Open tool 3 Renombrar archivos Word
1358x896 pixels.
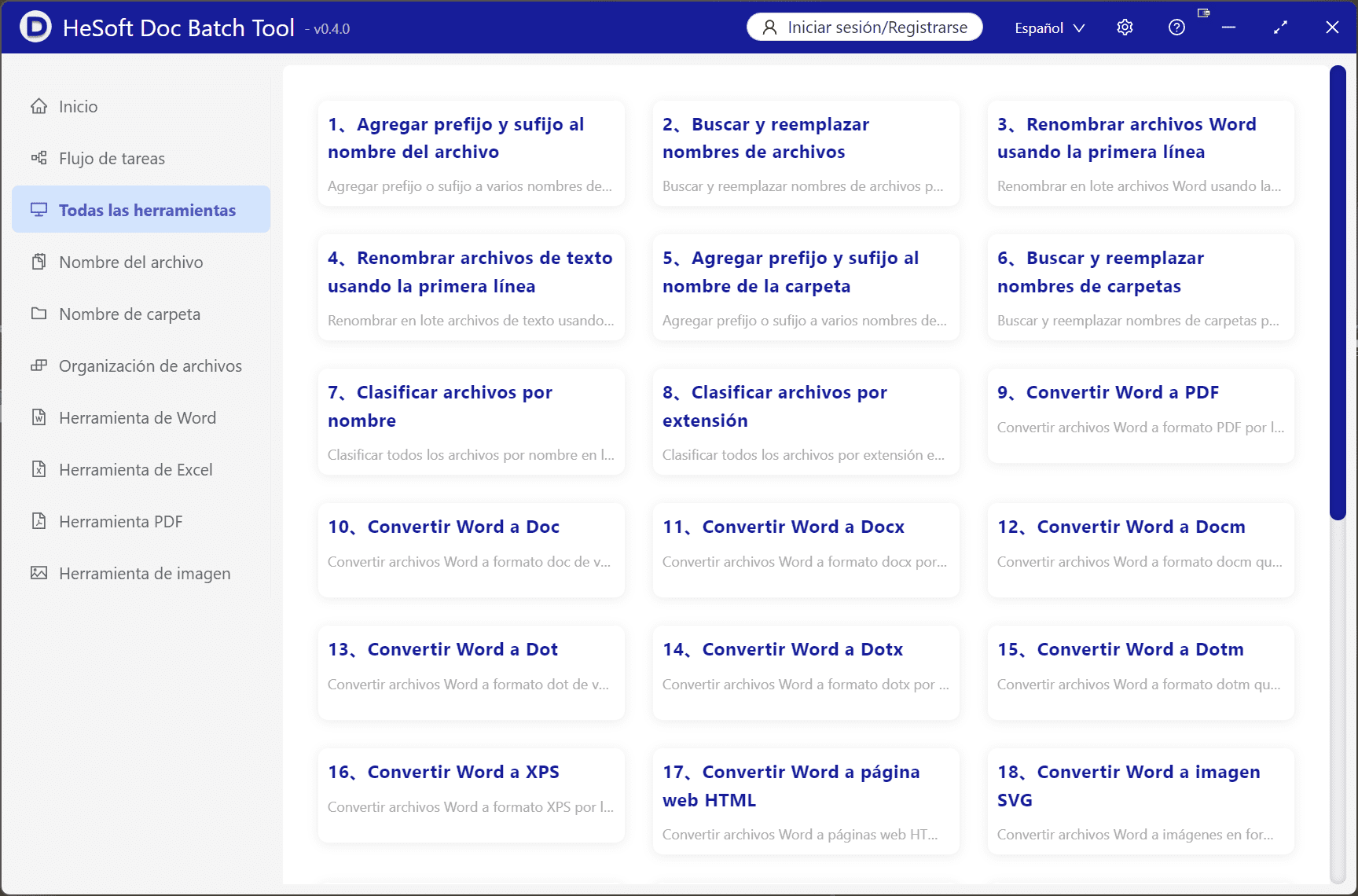point(1141,153)
